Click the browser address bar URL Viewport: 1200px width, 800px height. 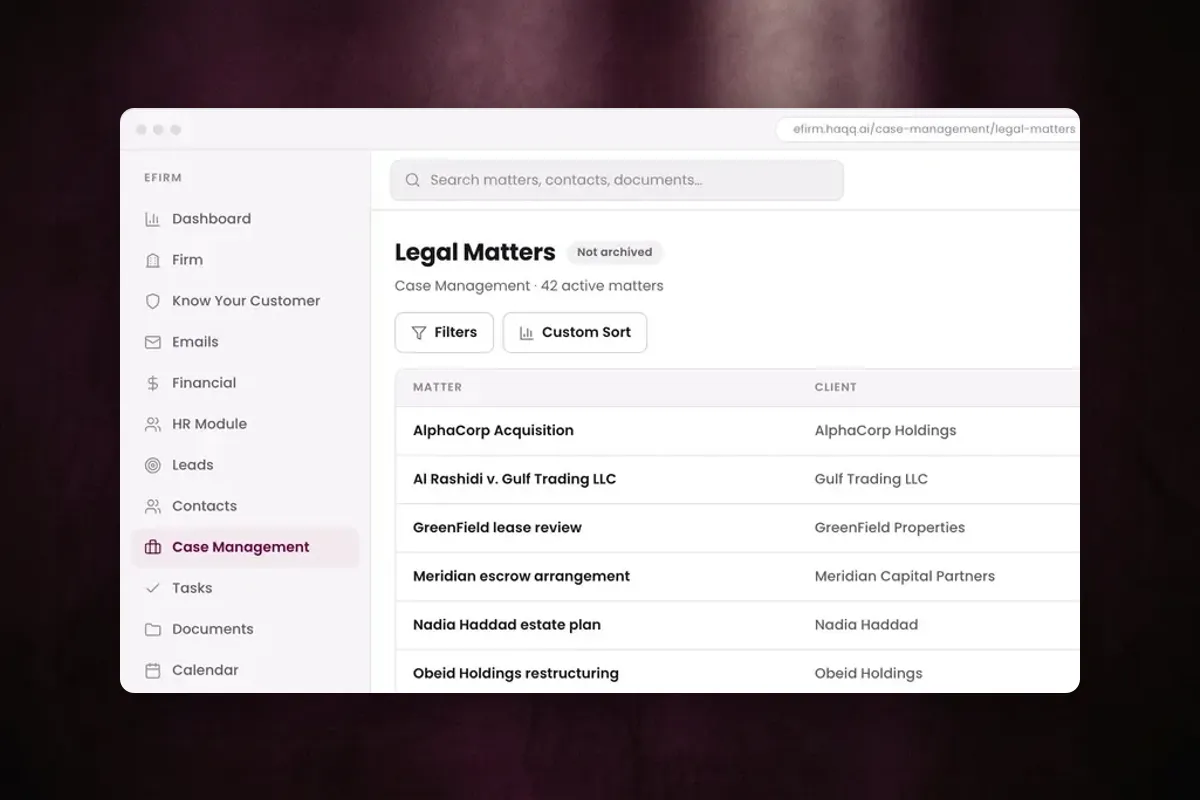click(934, 129)
